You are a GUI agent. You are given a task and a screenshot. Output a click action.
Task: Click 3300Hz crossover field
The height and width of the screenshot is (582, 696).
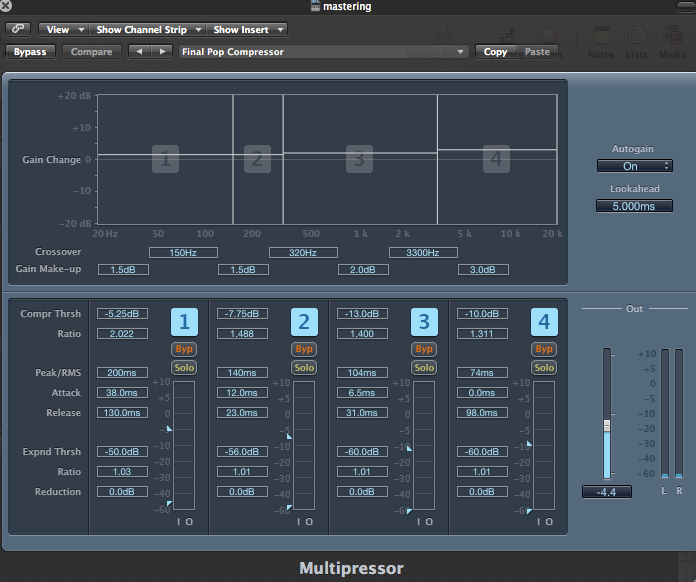tap(423, 253)
